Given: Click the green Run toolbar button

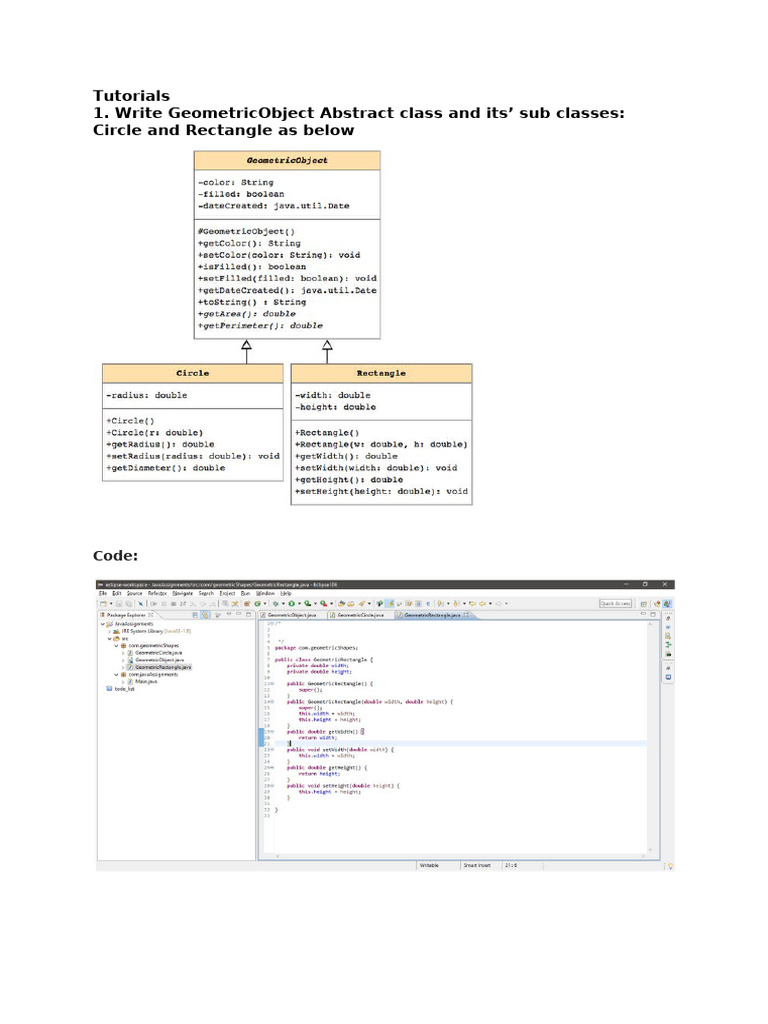Looking at the screenshot, I should [x=292, y=603].
